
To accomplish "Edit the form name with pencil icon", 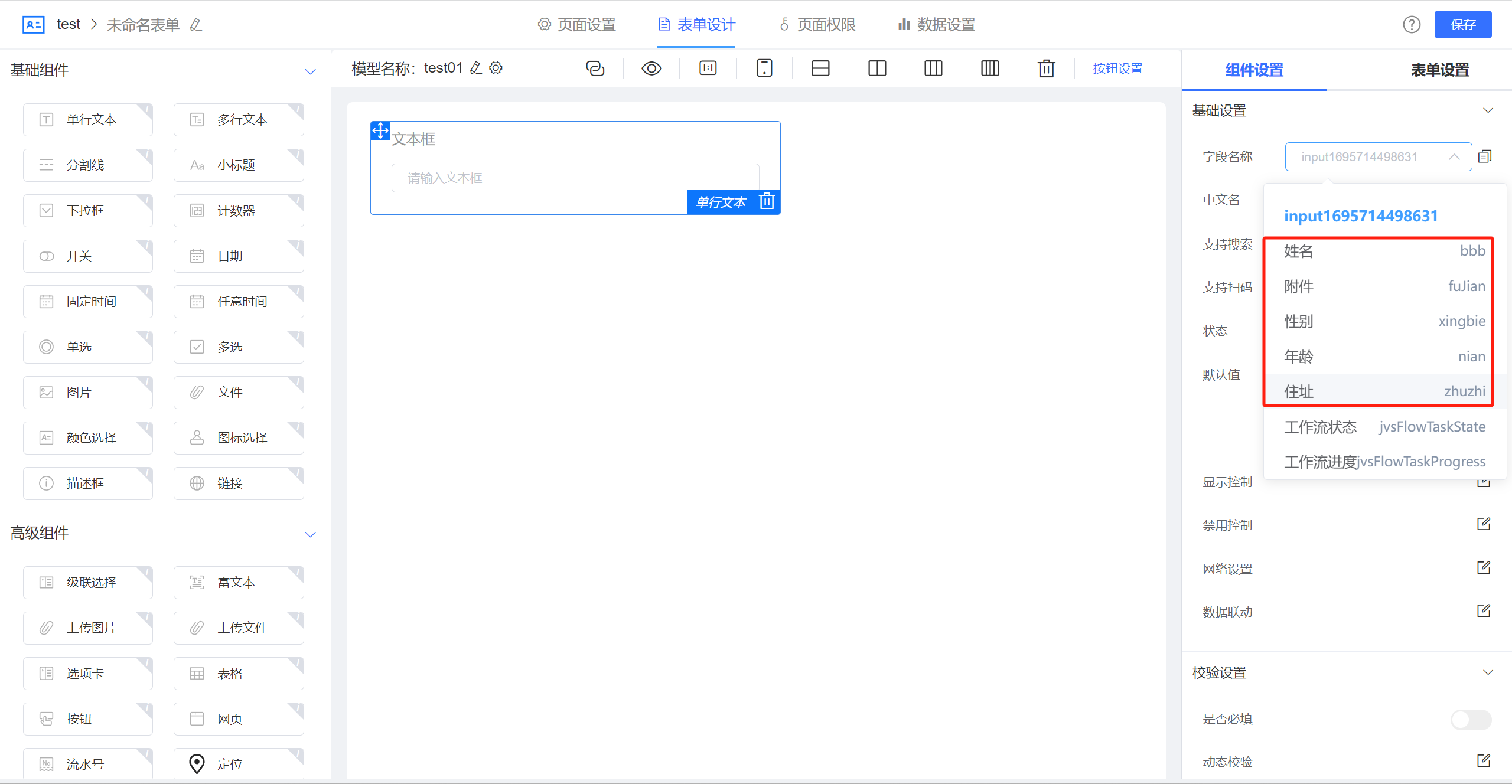I will tap(196, 25).
